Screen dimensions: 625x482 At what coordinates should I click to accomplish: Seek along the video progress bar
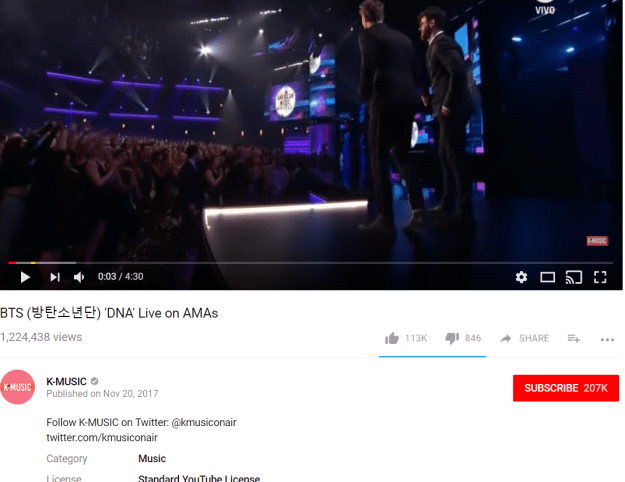311,263
